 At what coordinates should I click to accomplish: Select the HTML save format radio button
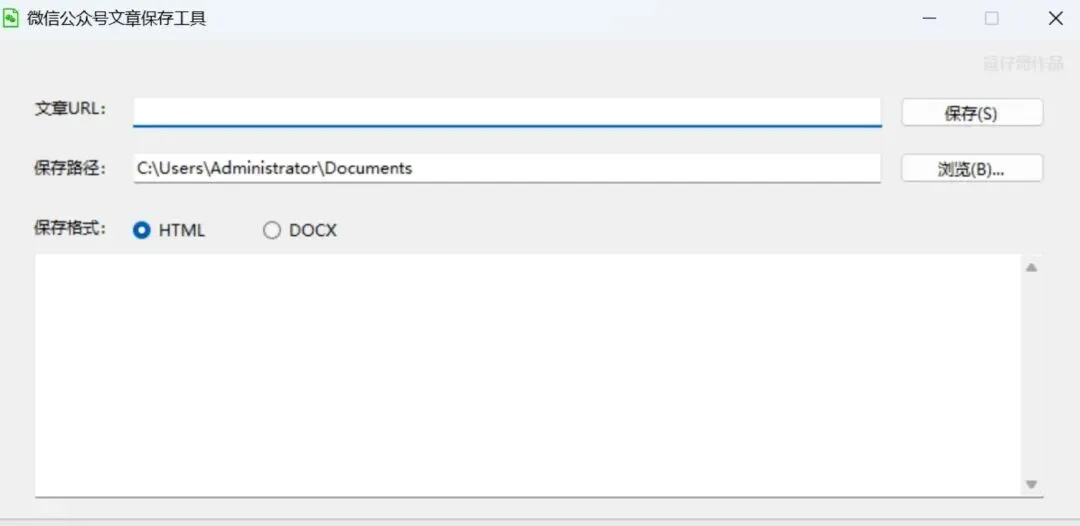pos(142,231)
